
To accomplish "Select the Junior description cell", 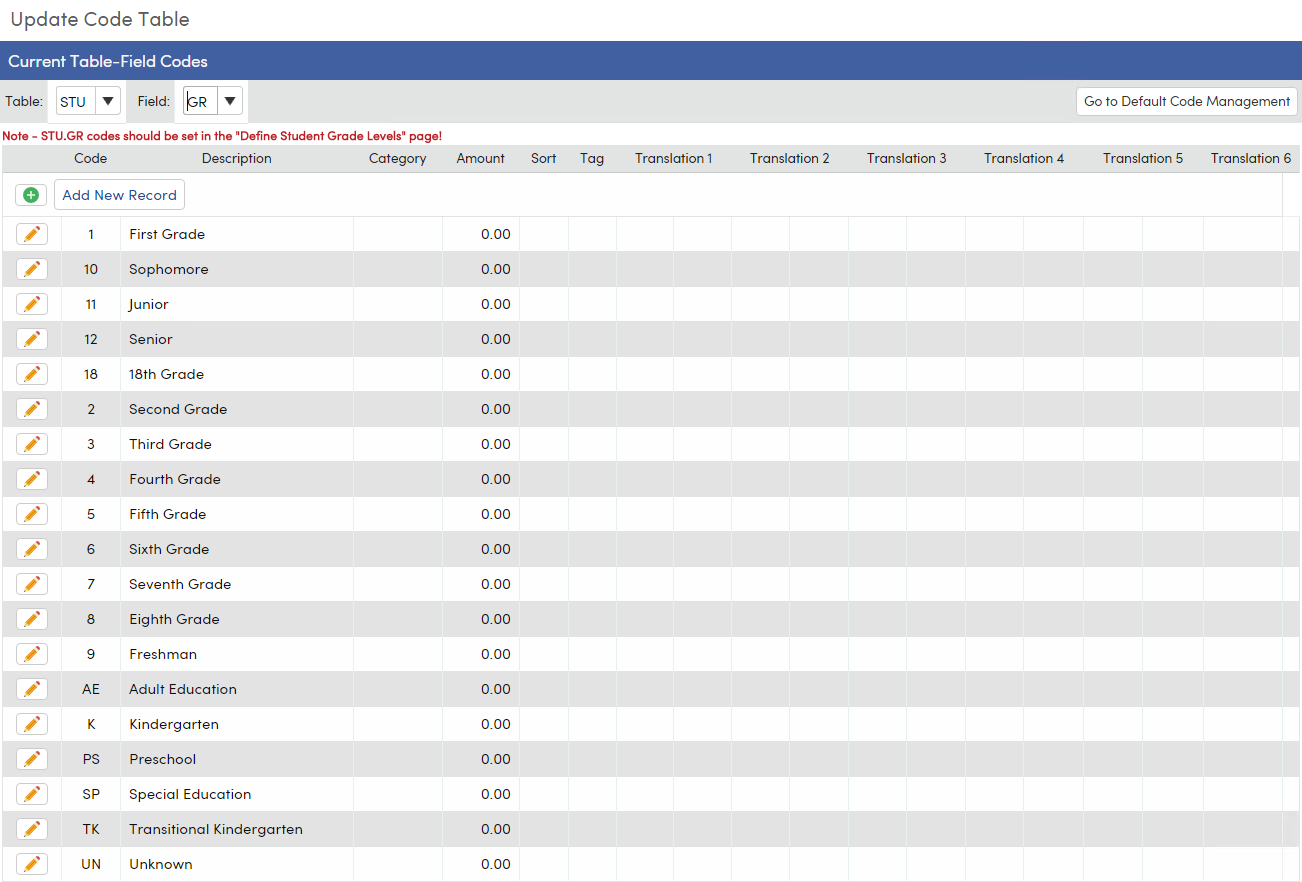I will (237, 304).
